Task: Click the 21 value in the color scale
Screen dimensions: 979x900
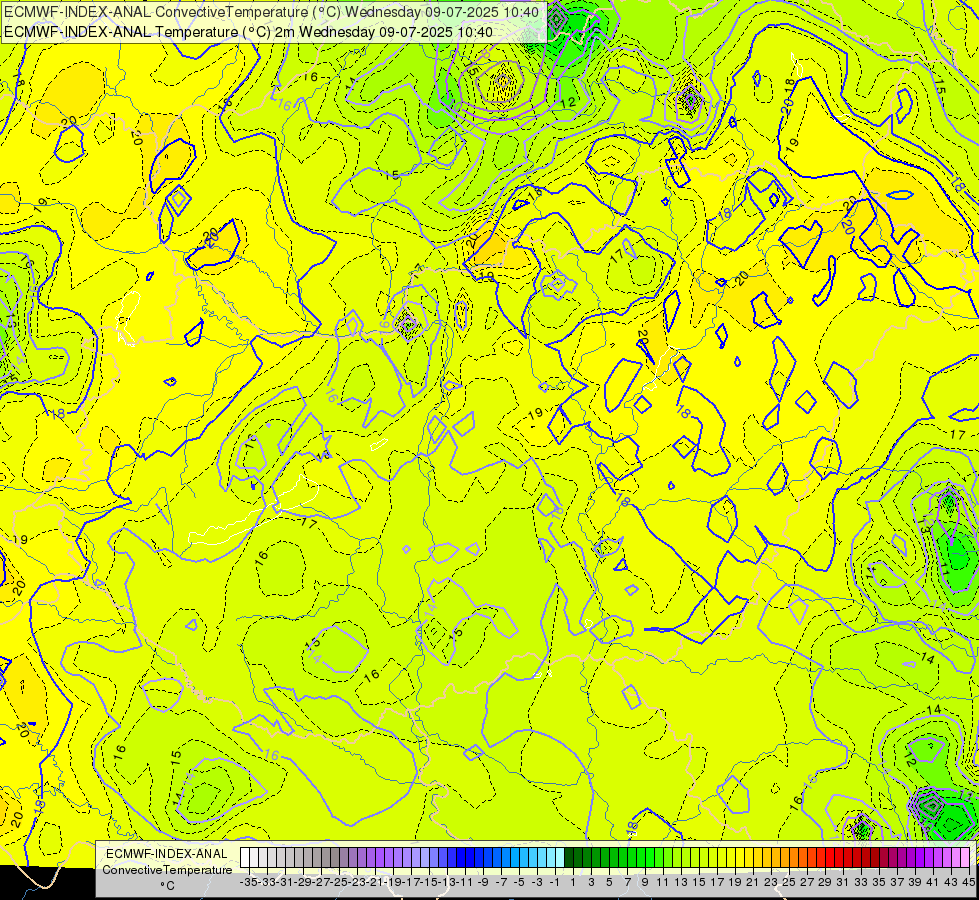Action: pyautogui.click(x=752, y=882)
